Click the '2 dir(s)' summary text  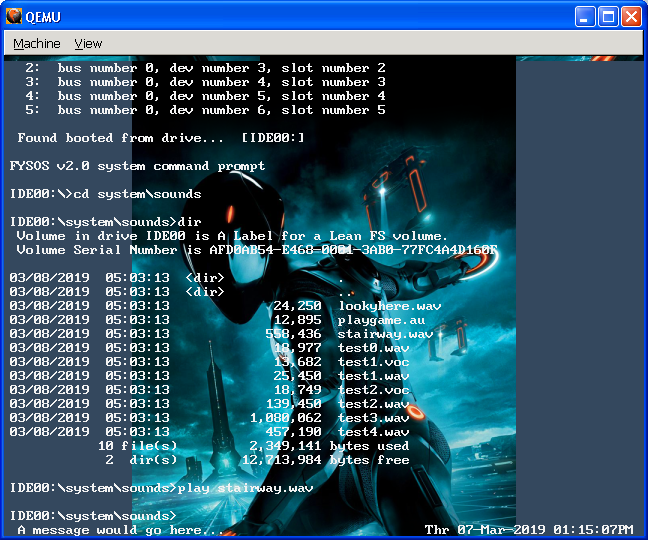(x=141, y=460)
